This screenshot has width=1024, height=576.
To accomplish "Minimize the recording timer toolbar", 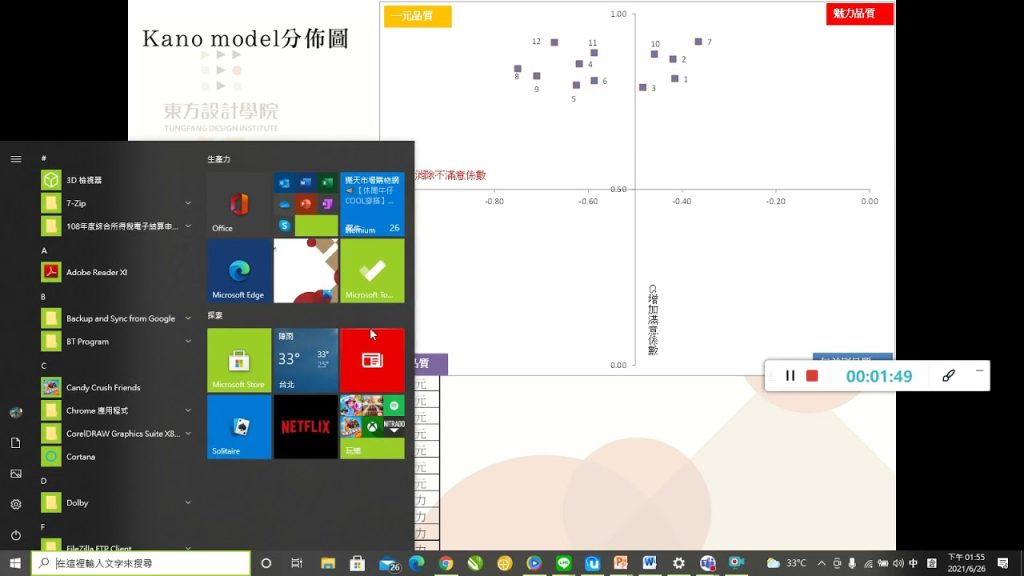I will tap(979, 370).
